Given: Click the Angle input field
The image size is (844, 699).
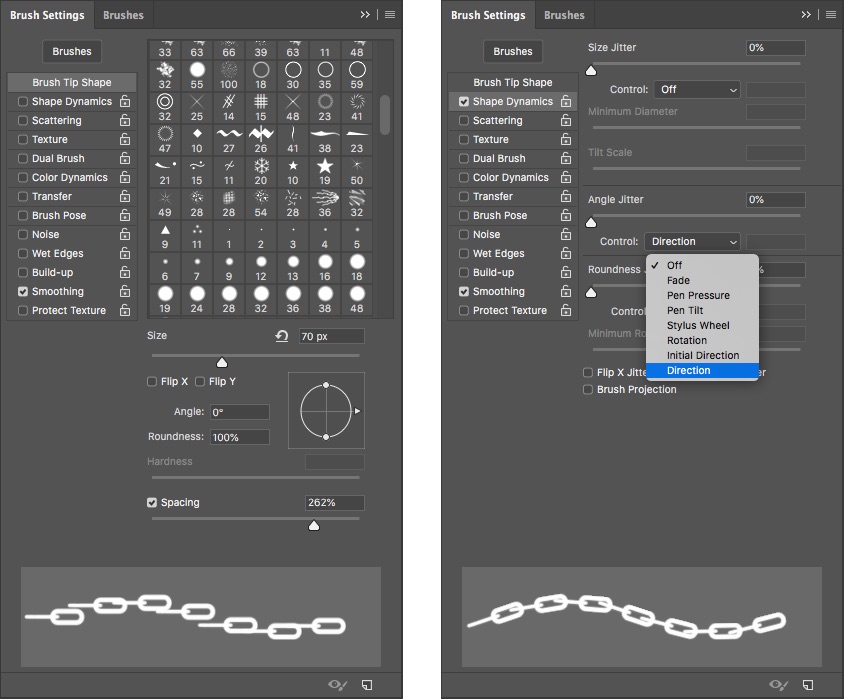Looking at the screenshot, I should coord(239,412).
